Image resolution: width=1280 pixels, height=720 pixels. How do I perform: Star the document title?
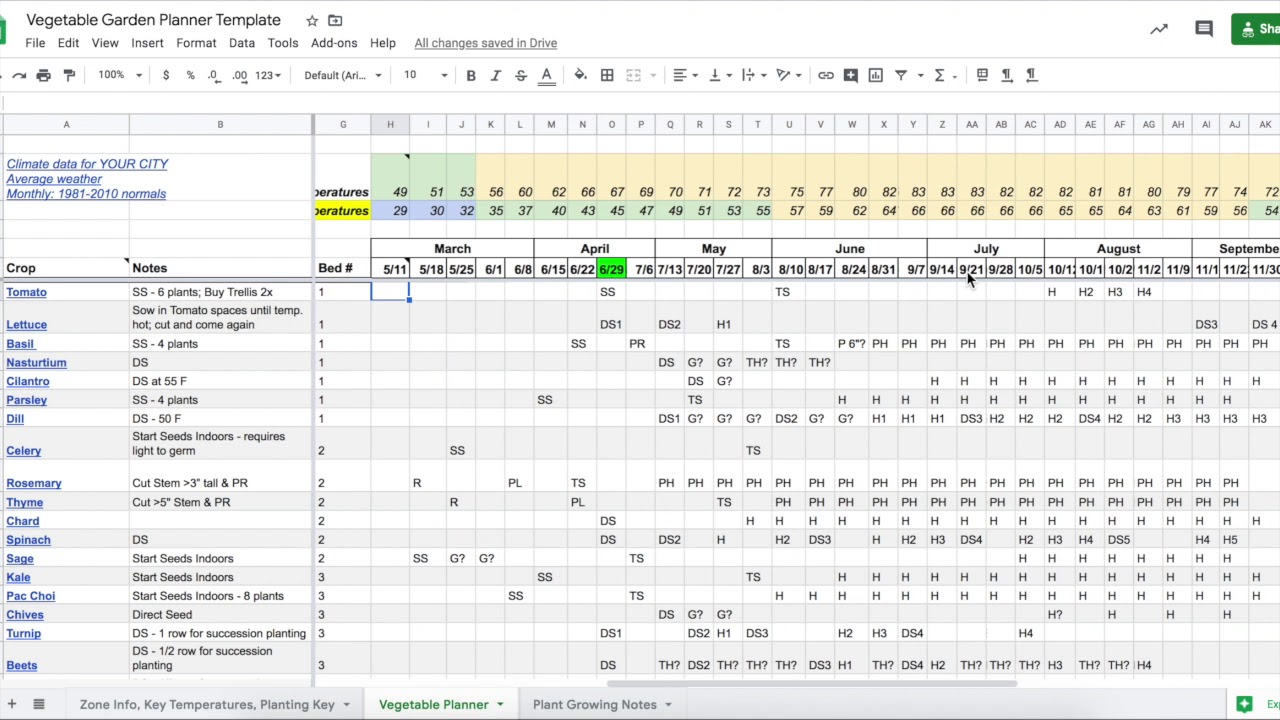point(312,20)
